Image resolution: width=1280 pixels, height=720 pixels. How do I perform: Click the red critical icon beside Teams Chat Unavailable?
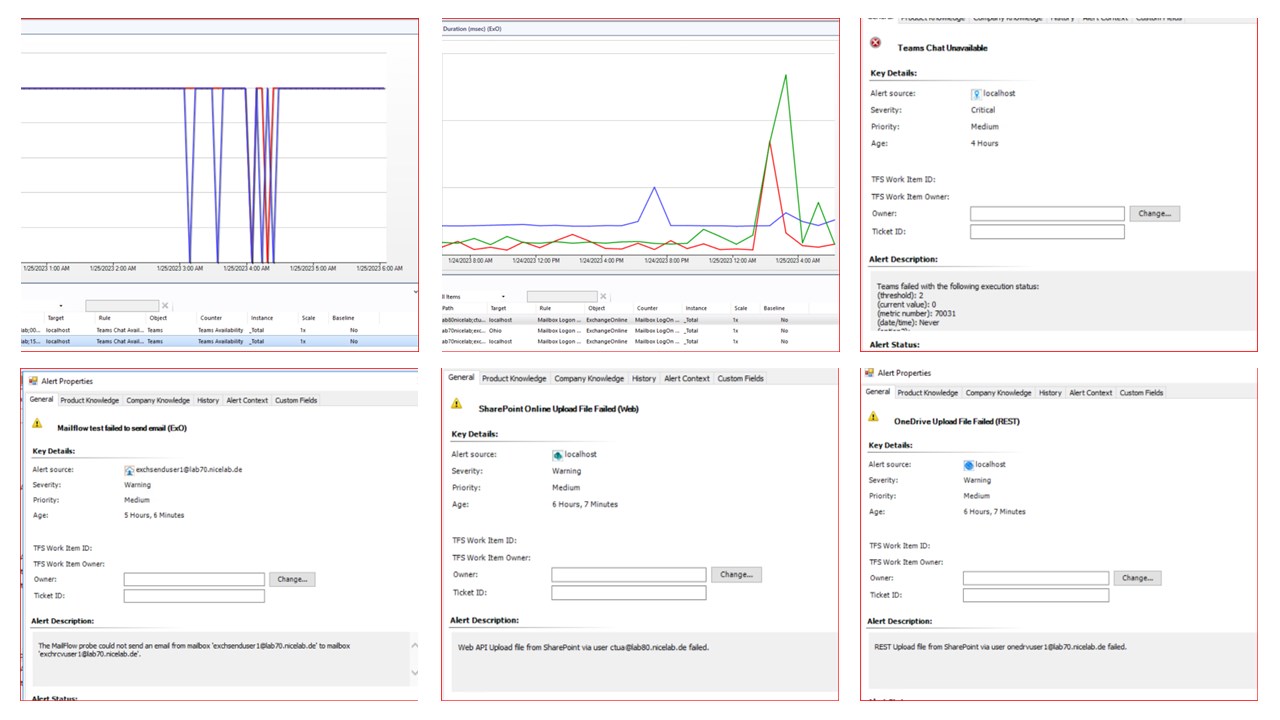(876, 43)
